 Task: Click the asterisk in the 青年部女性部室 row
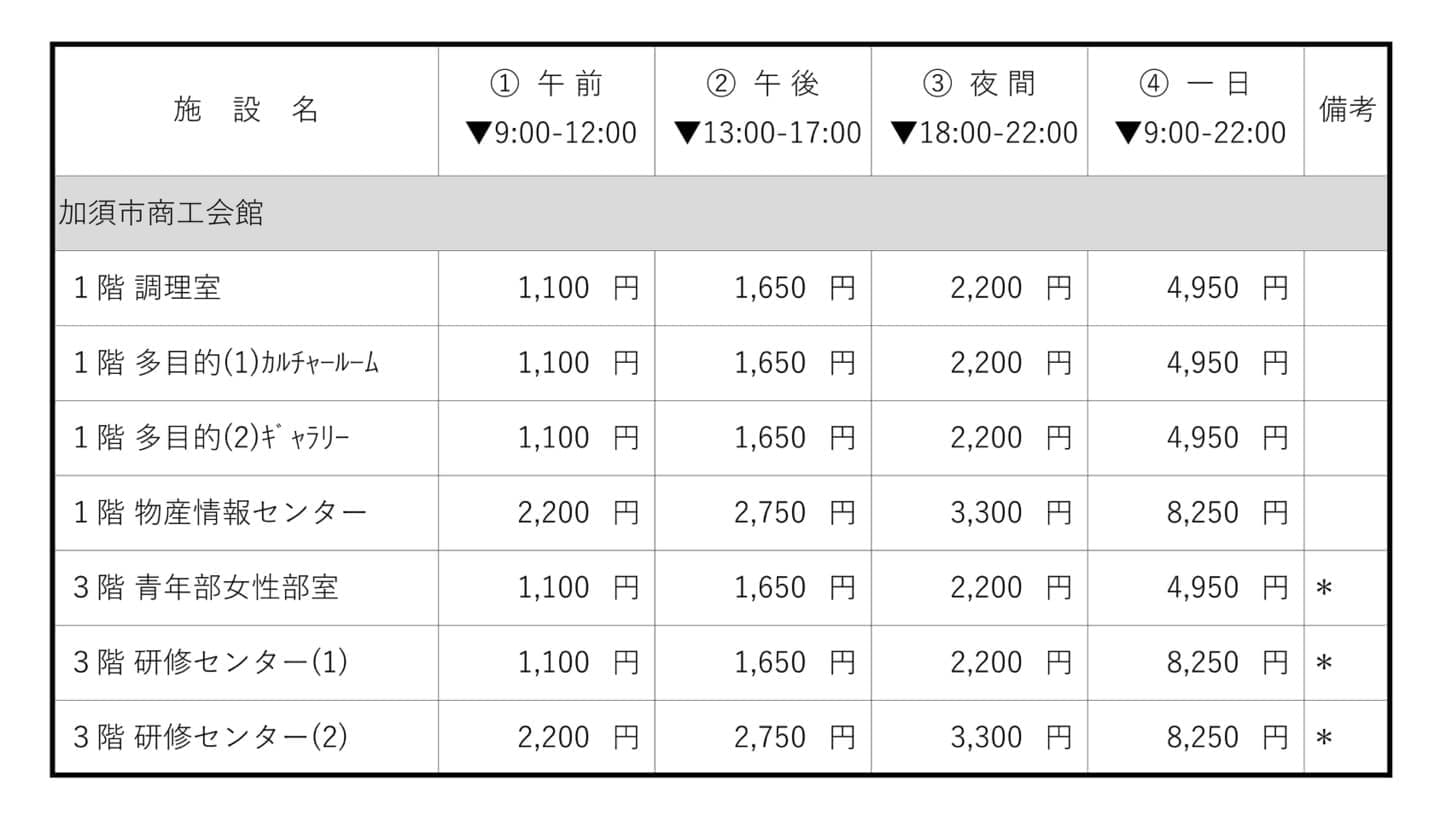(1325, 589)
